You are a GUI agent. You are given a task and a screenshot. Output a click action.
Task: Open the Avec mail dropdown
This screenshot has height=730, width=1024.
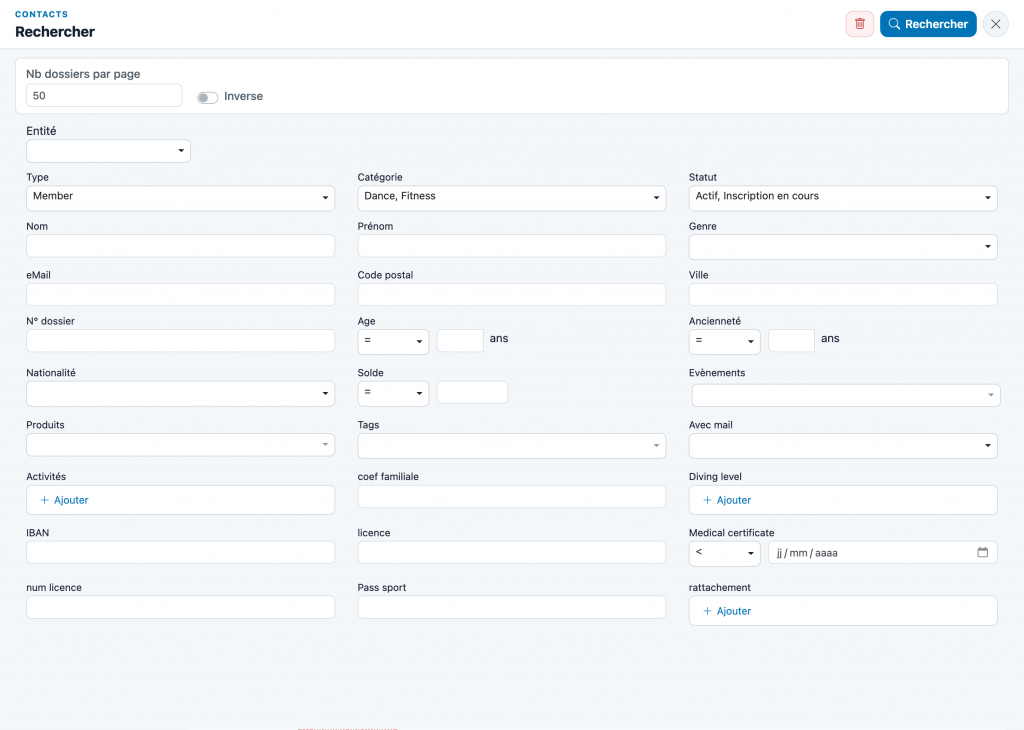pos(842,446)
